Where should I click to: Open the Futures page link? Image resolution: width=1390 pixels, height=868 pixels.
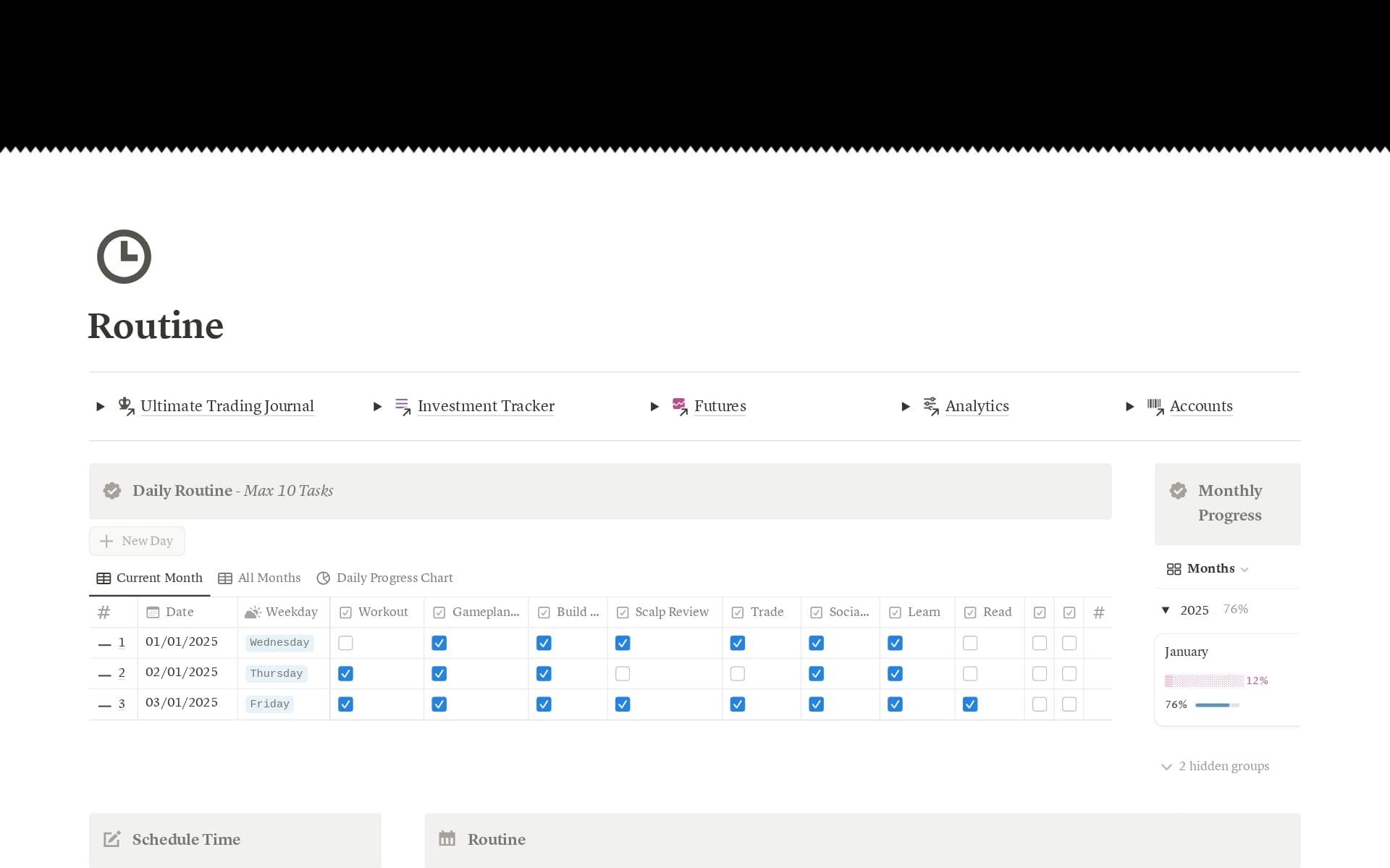point(720,406)
